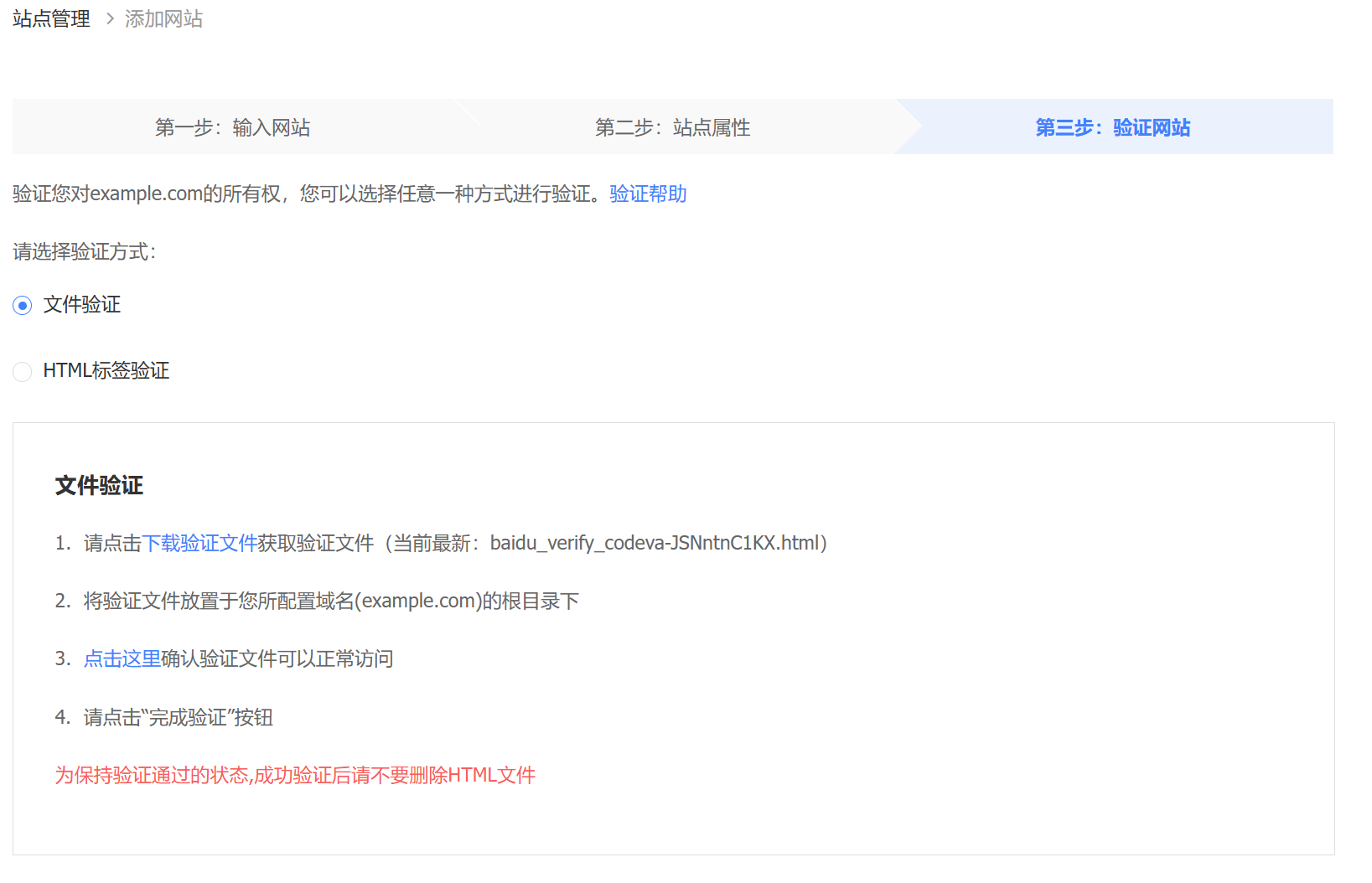Go back to 站点管理 breadcrumb

tap(51, 19)
